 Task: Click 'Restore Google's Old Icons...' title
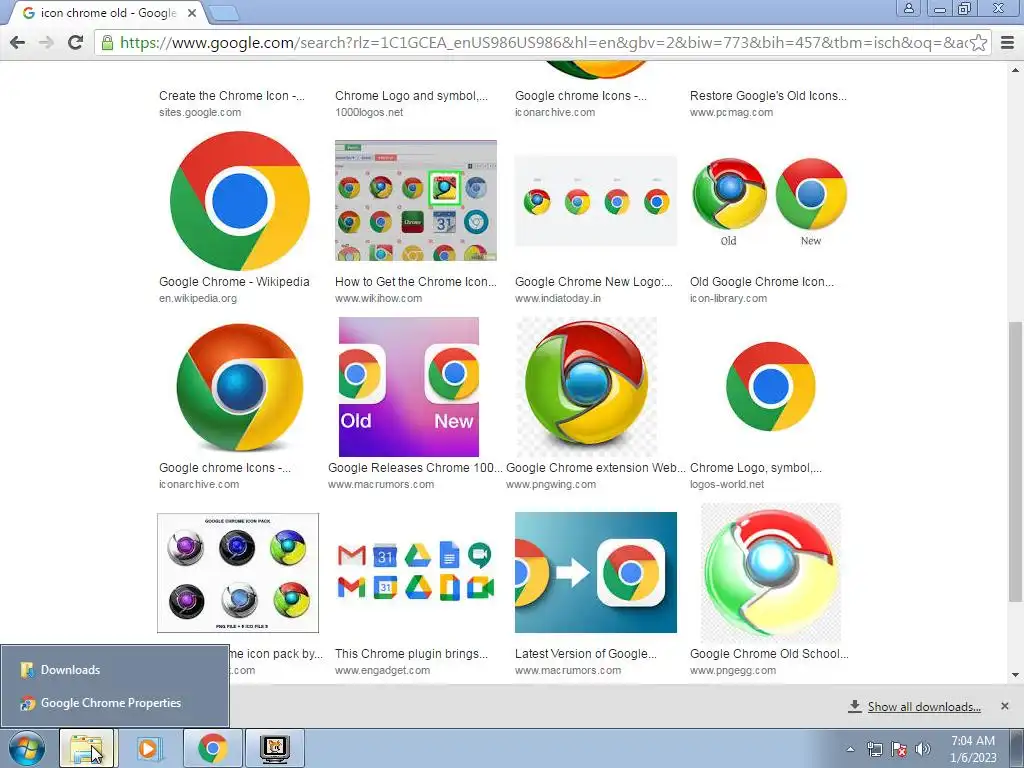pos(769,95)
